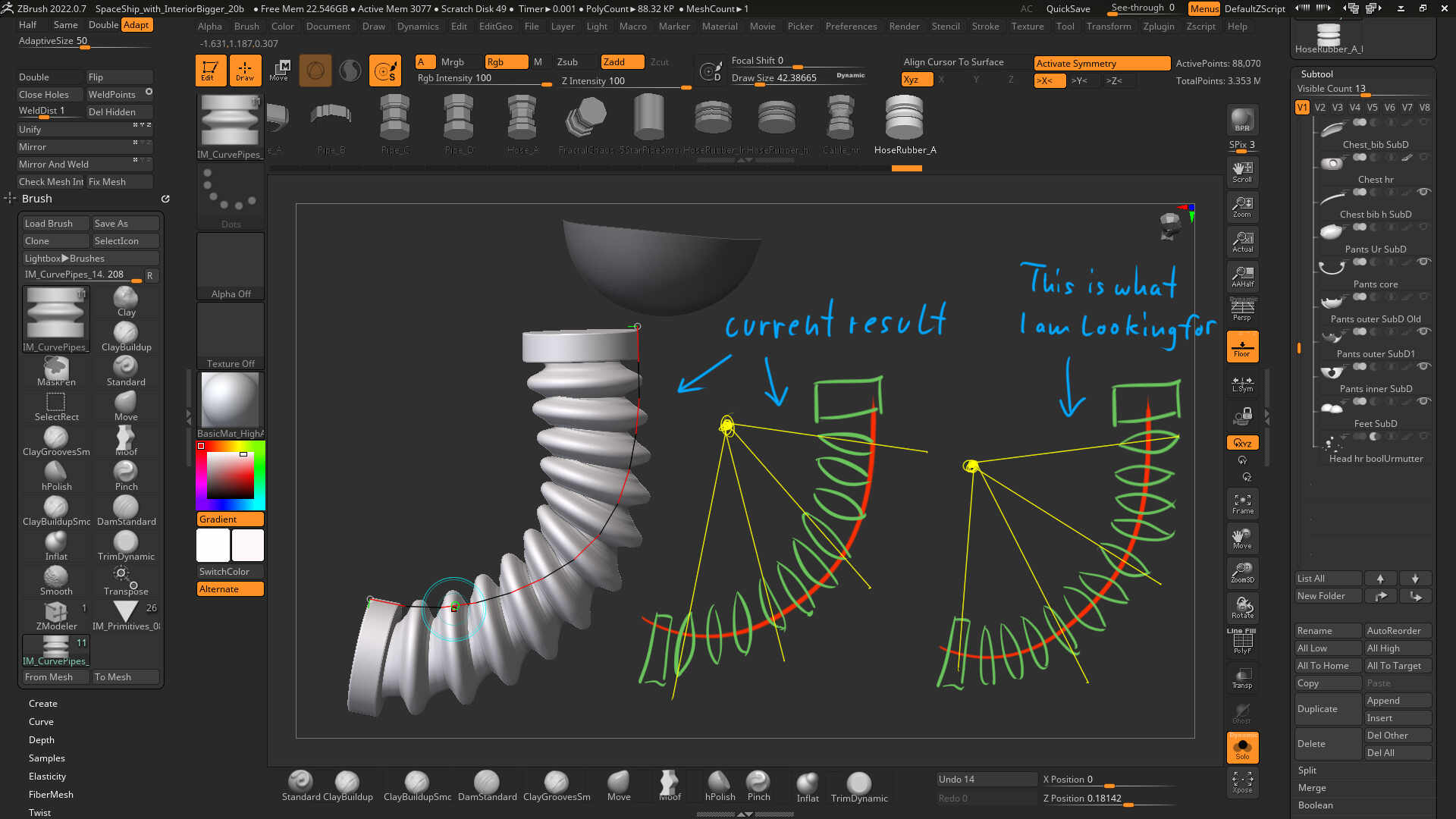Open the Zplugin menu
The image size is (1456, 819).
[1158, 27]
